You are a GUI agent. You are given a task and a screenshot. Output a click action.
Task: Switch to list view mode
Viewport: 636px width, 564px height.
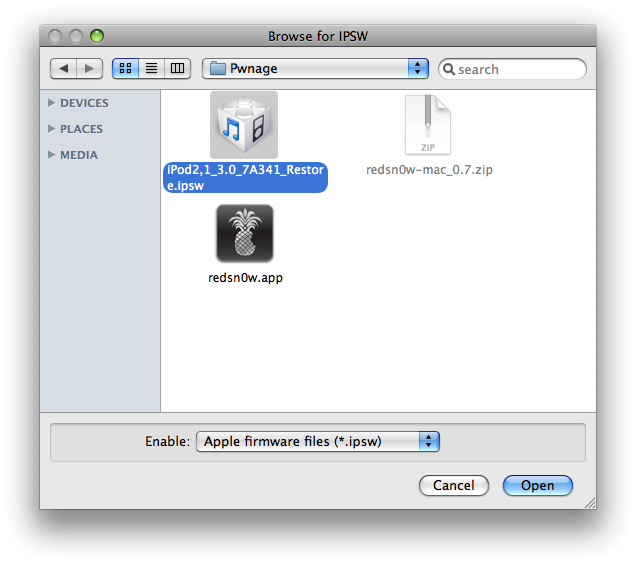[x=152, y=68]
